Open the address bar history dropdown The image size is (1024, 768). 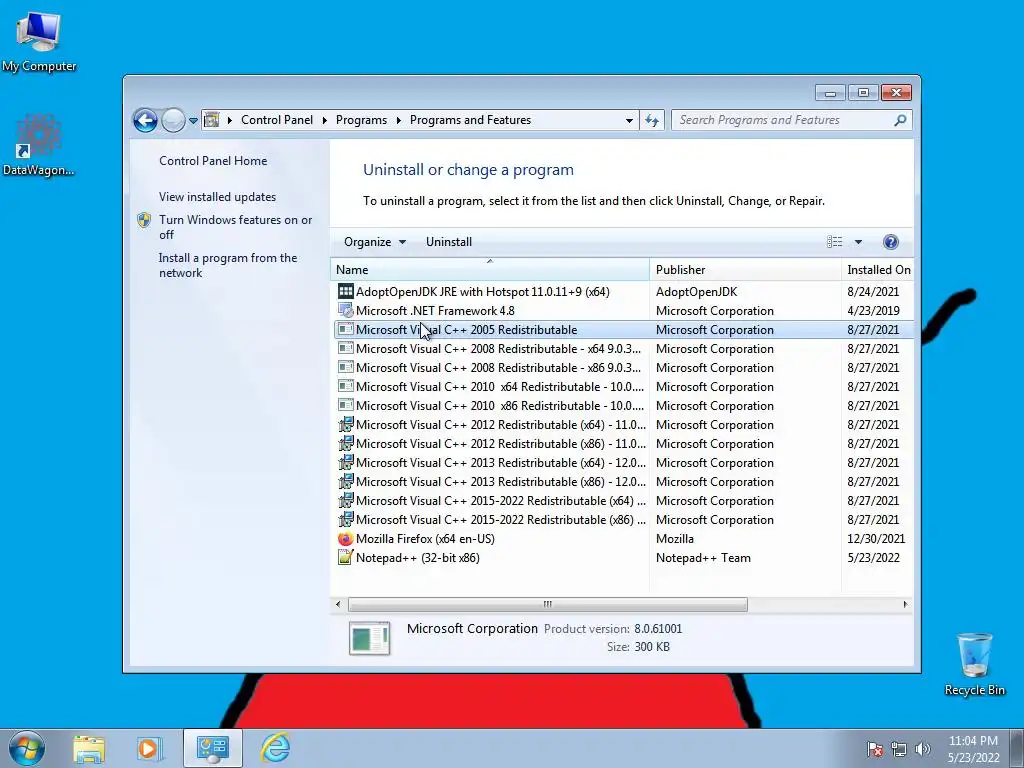click(x=629, y=120)
